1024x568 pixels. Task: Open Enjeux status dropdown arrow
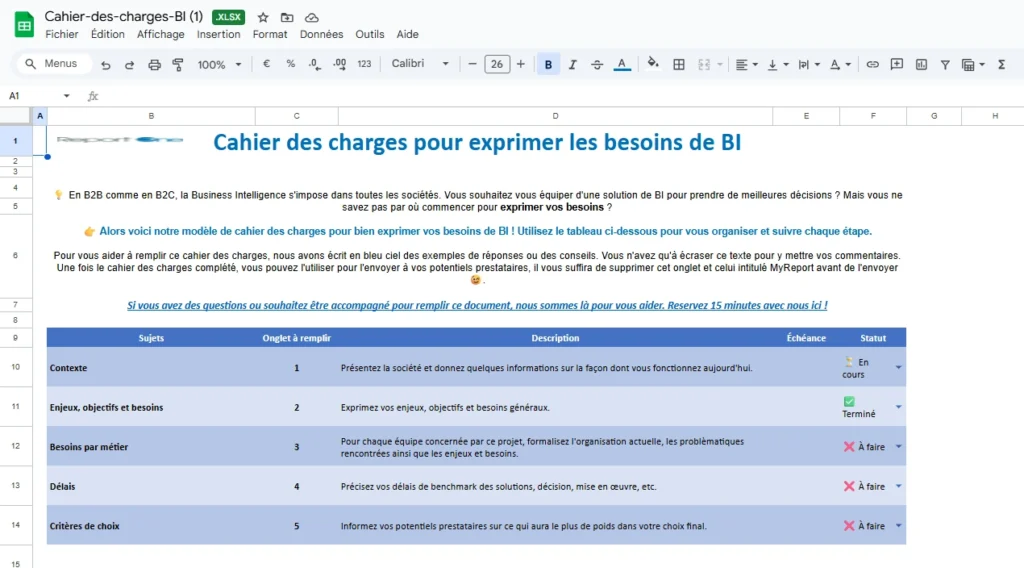(x=899, y=407)
